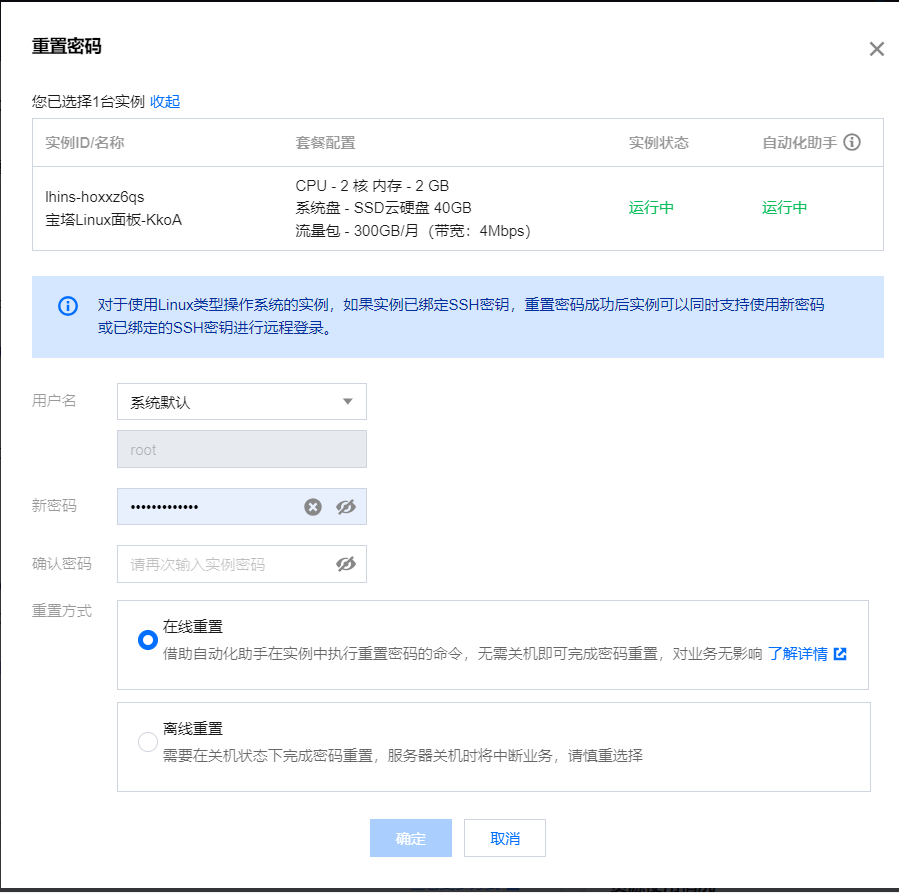Viewport: 899px width, 893px height.
Task: Click 运行中 status under 实例状态
Action: (651, 207)
